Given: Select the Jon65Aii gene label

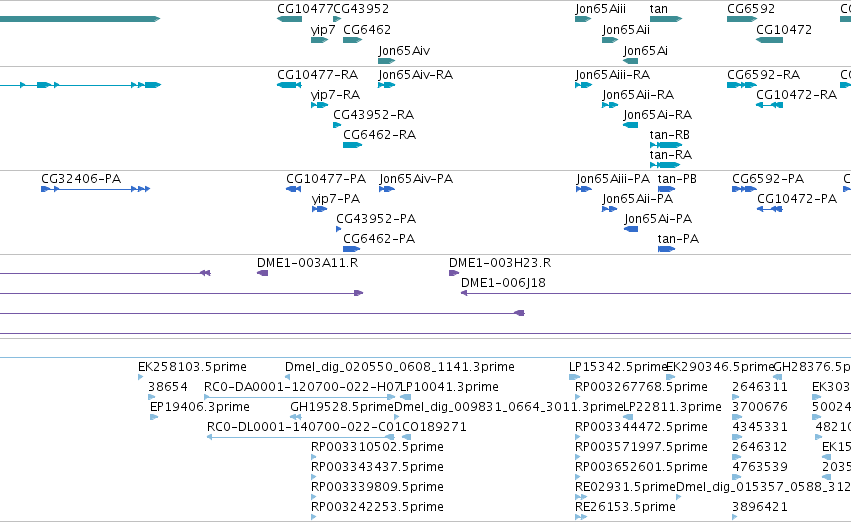Looking at the screenshot, I should coord(626,29).
